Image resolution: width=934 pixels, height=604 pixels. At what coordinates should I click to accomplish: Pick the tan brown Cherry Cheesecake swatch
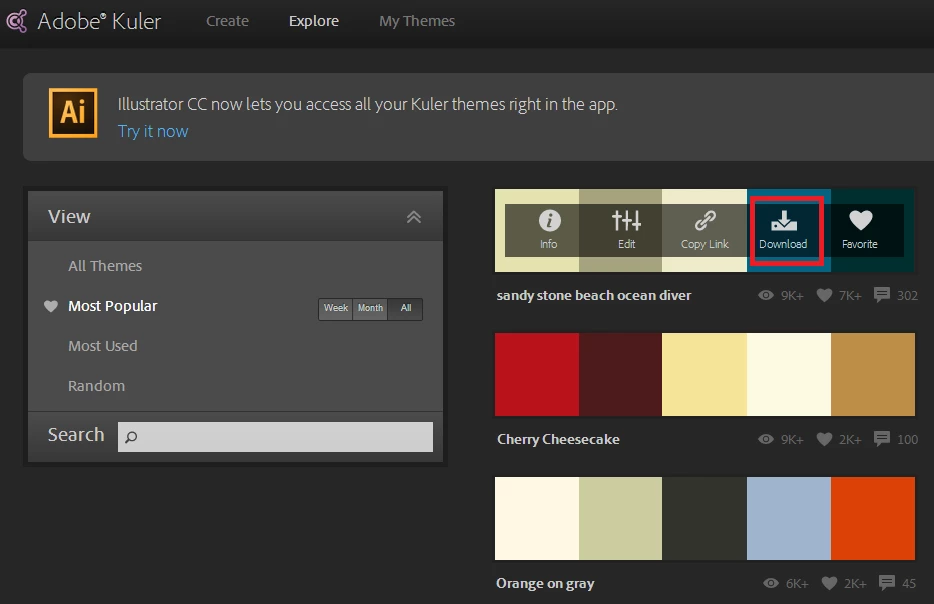click(873, 374)
